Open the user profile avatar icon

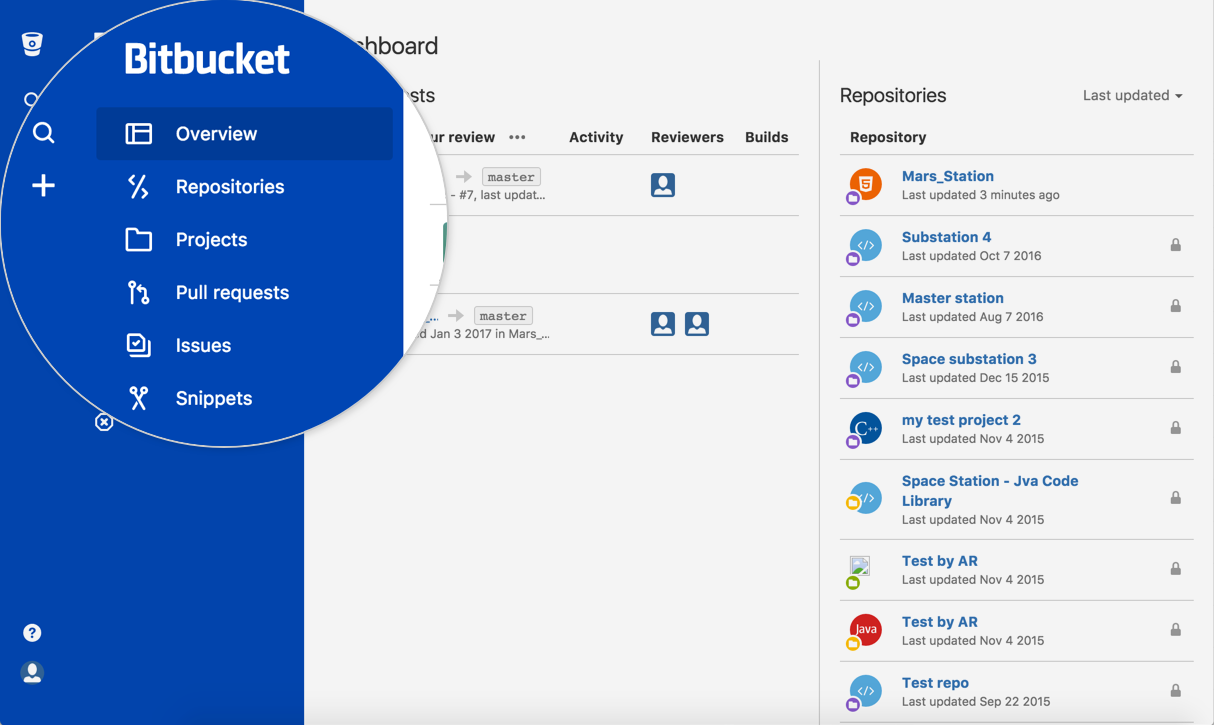[32, 673]
